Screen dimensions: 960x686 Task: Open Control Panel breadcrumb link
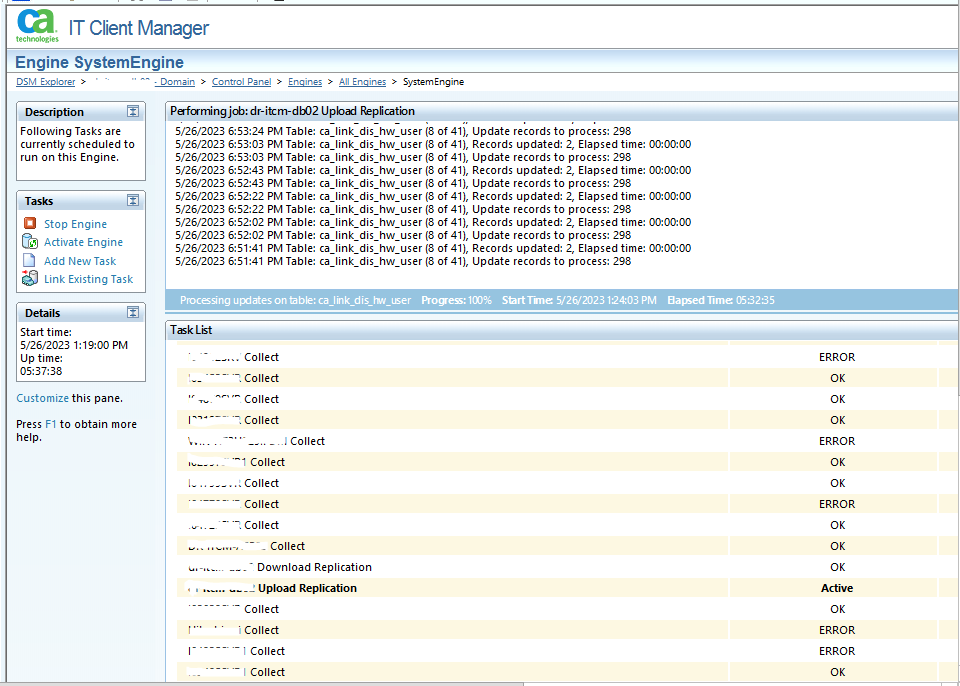click(241, 82)
